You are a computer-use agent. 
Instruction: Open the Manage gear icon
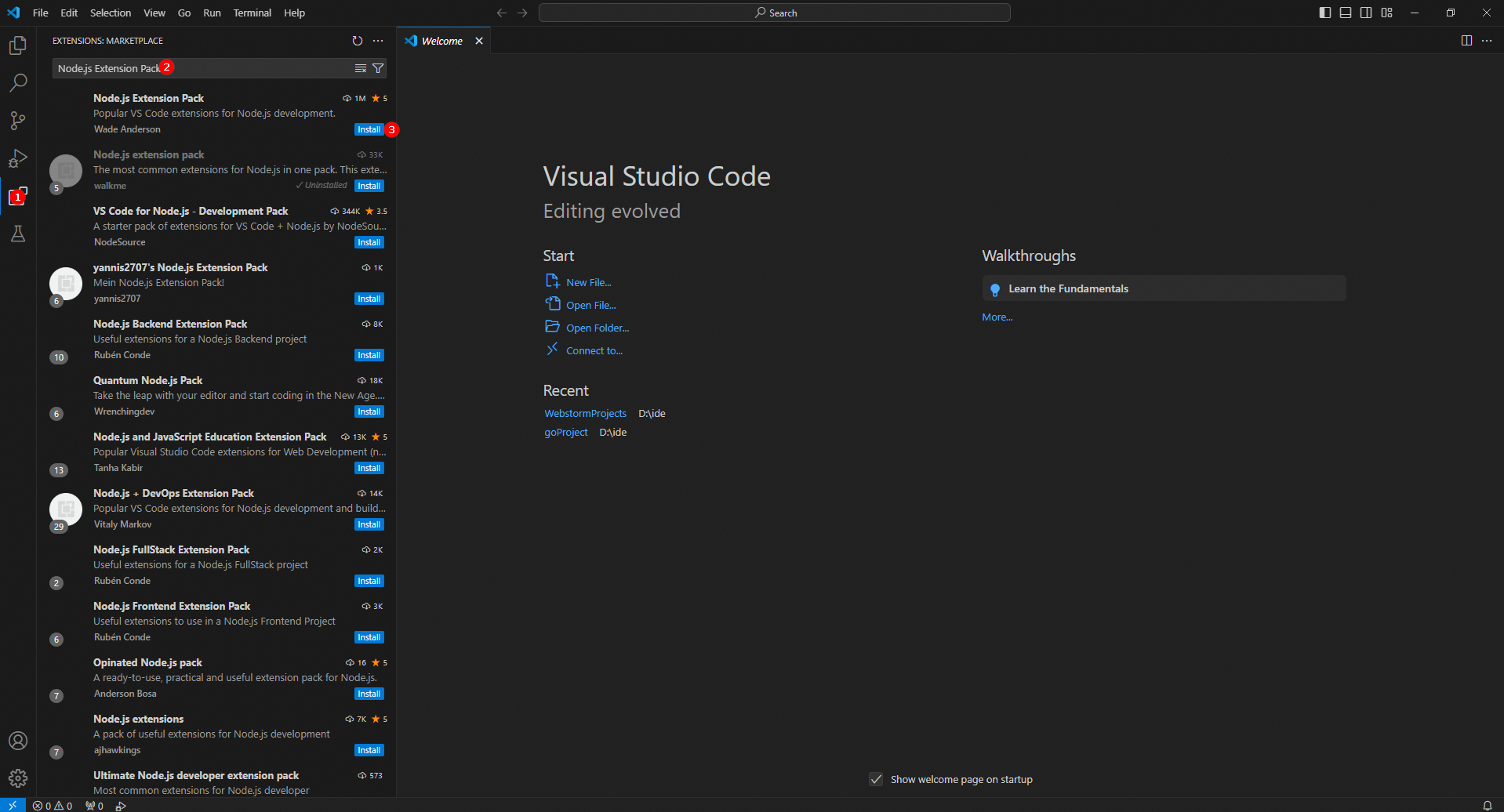[17, 778]
